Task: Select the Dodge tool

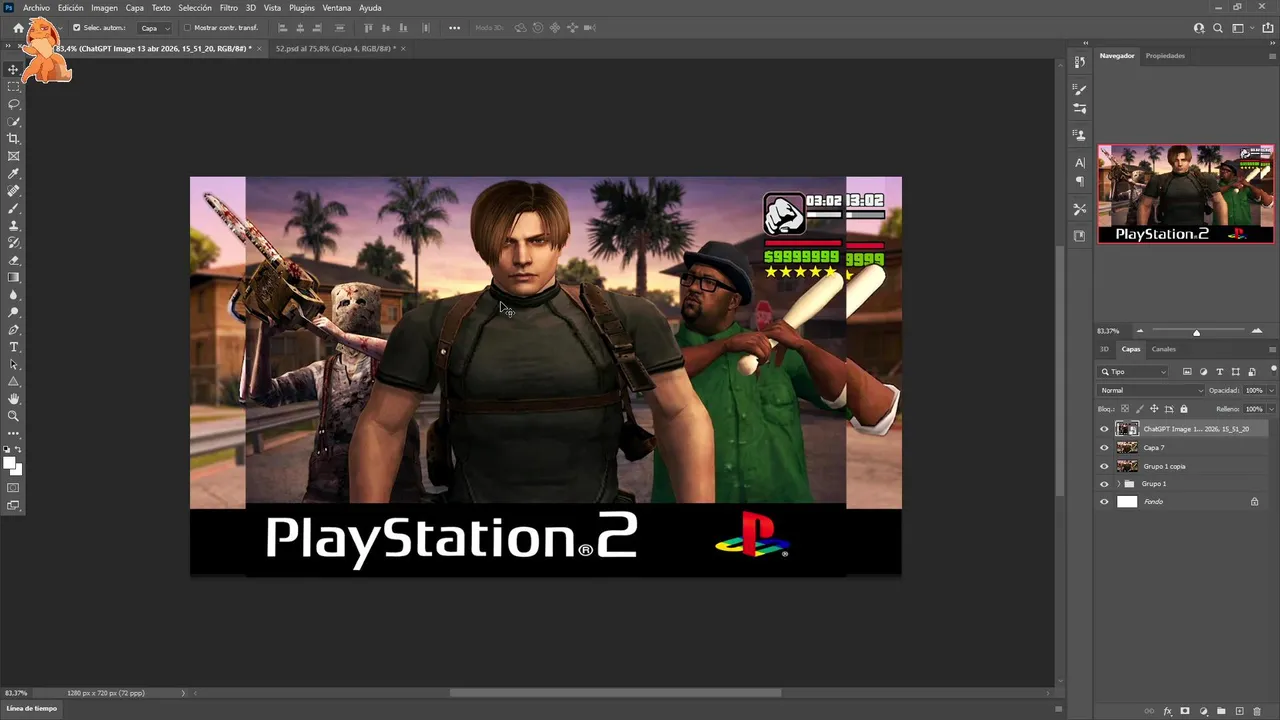Action: click(x=13, y=312)
